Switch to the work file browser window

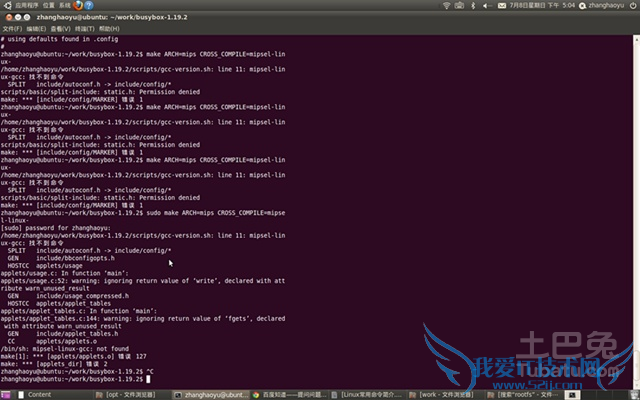pyautogui.click(x=447, y=395)
